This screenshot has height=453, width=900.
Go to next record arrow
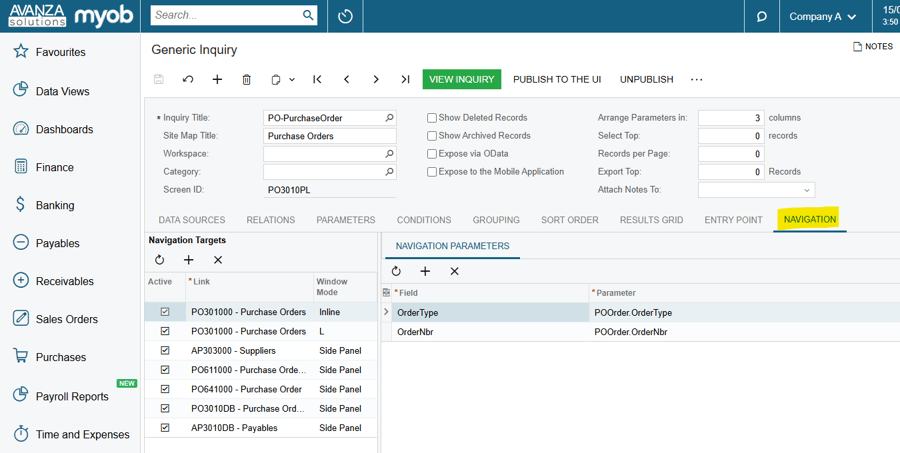click(376, 79)
